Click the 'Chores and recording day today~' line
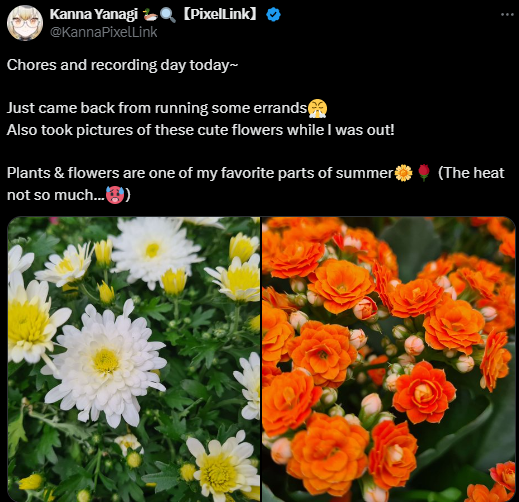This screenshot has height=502, width=519. point(122,65)
